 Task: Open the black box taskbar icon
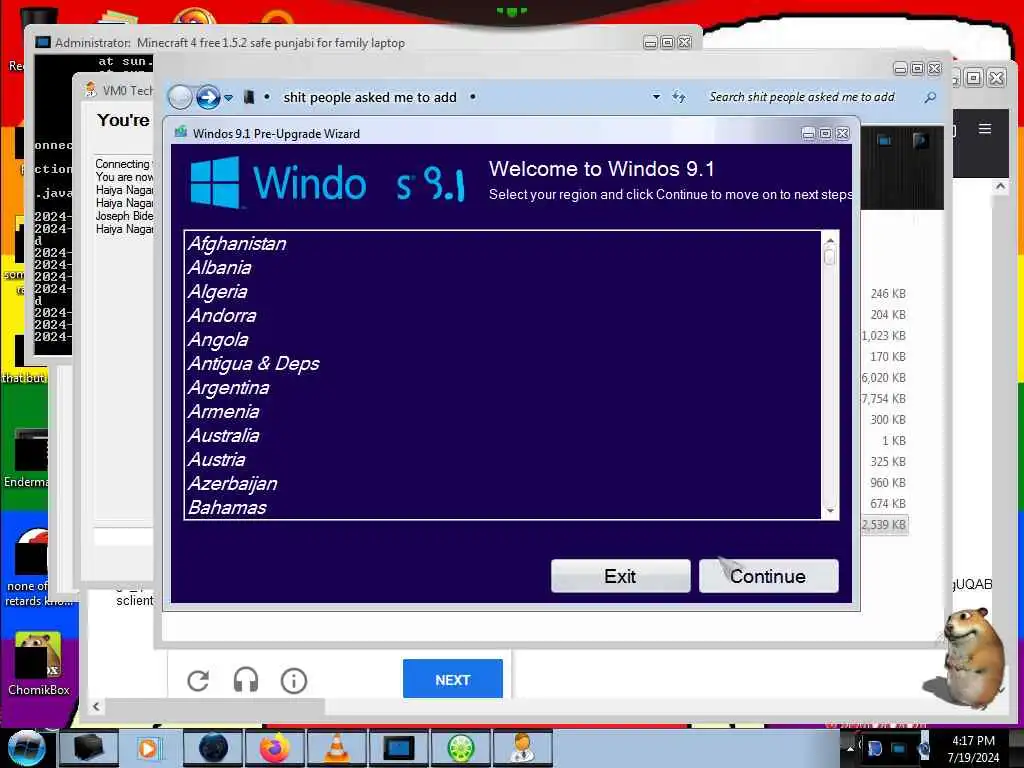pyautogui.click(x=89, y=748)
